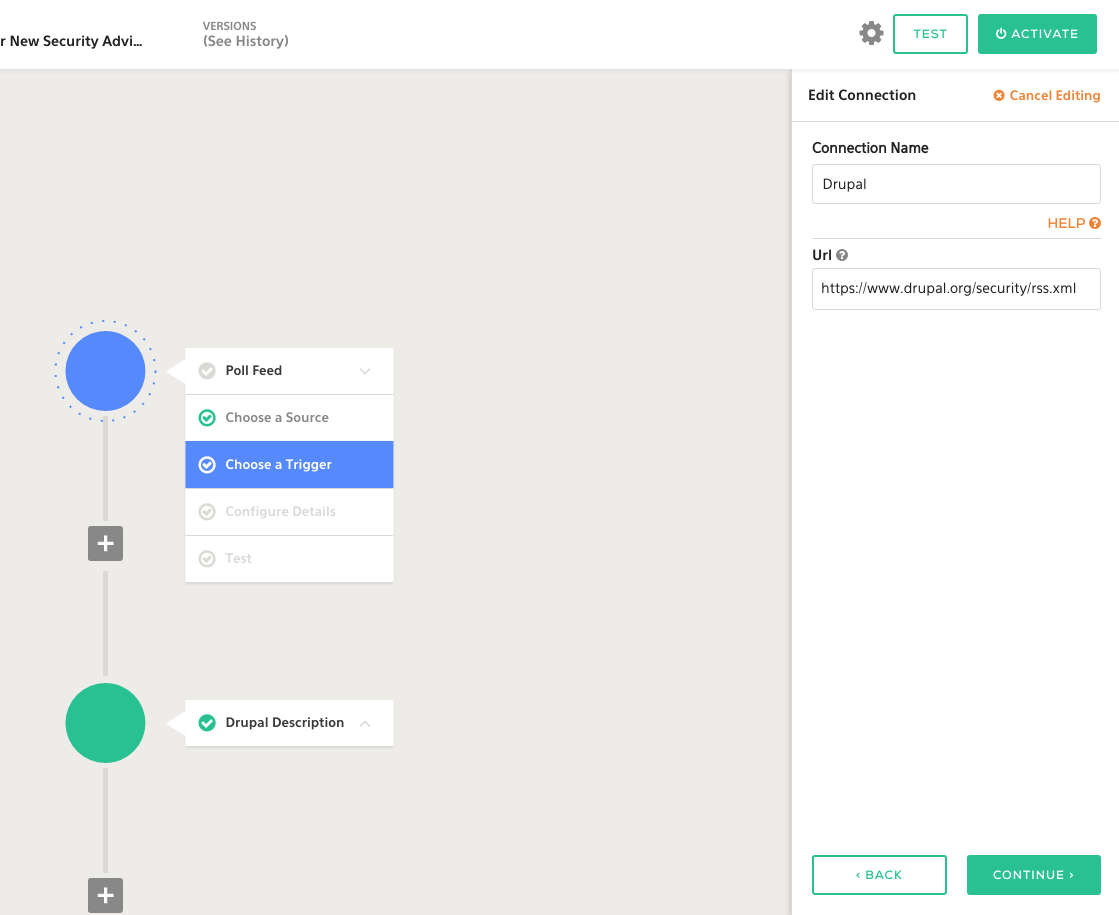
Task: Click the Url help question mark icon
Action: pos(842,256)
